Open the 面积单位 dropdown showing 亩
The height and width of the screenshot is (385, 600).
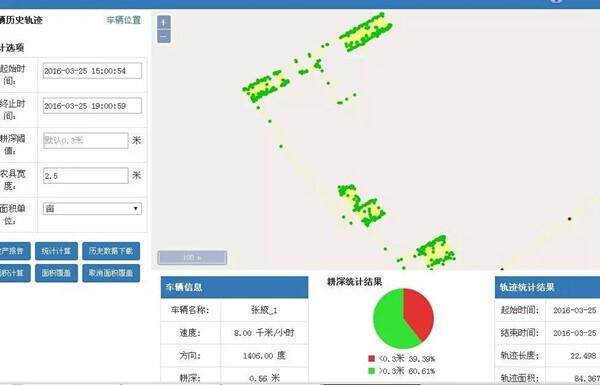(x=92, y=209)
